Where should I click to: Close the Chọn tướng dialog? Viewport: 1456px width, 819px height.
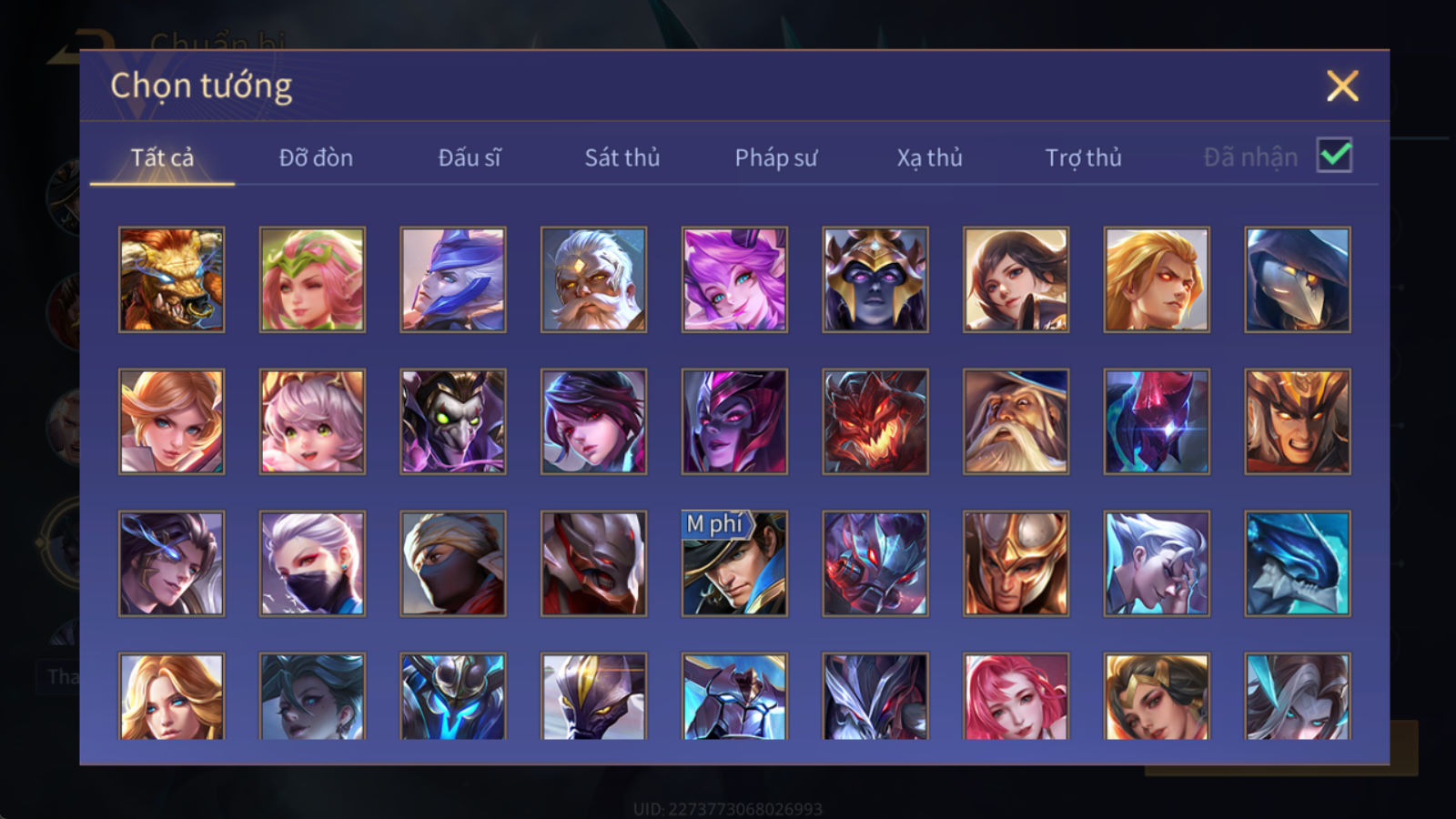coord(1342,86)
